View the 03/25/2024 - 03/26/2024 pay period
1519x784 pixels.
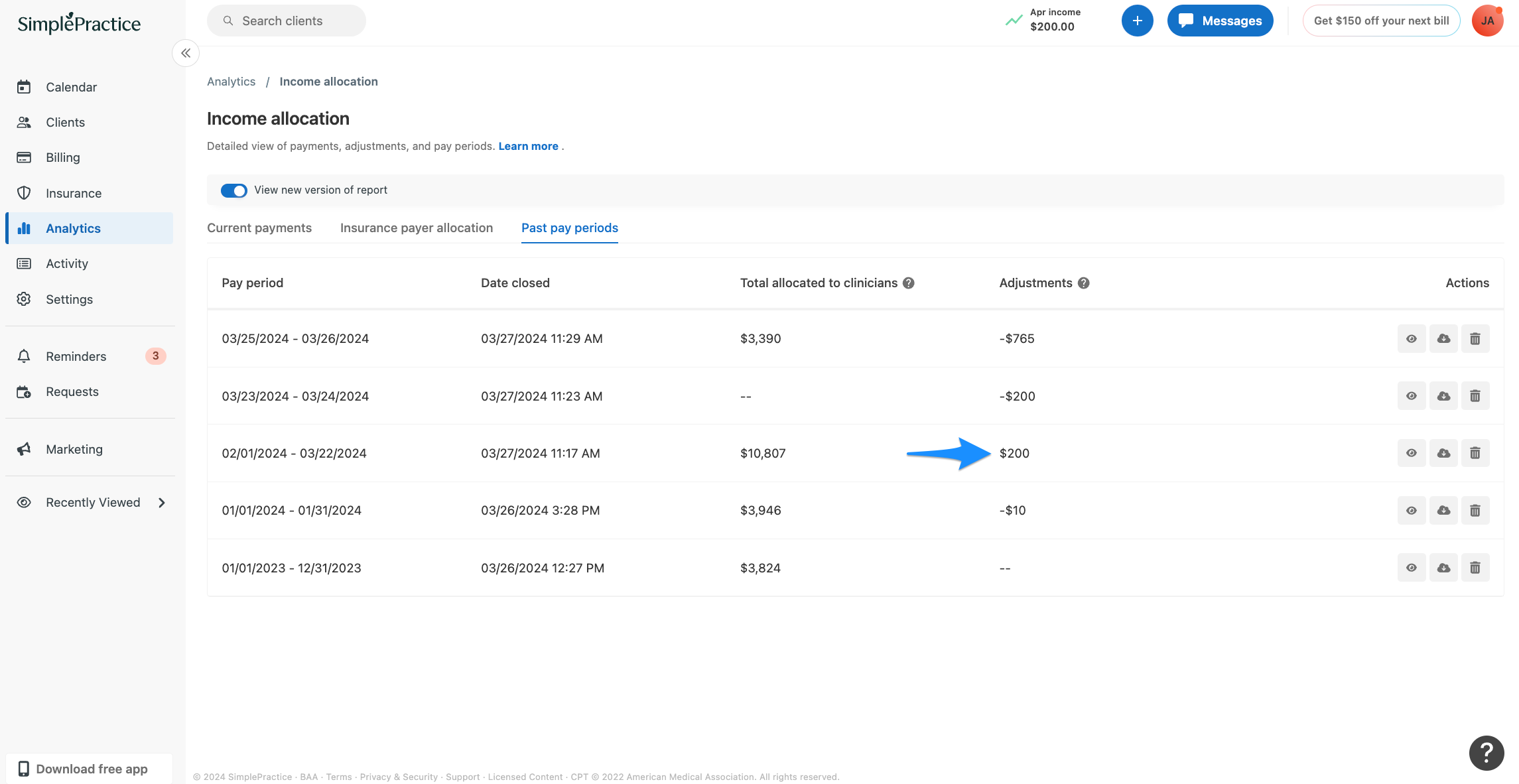1412,339
